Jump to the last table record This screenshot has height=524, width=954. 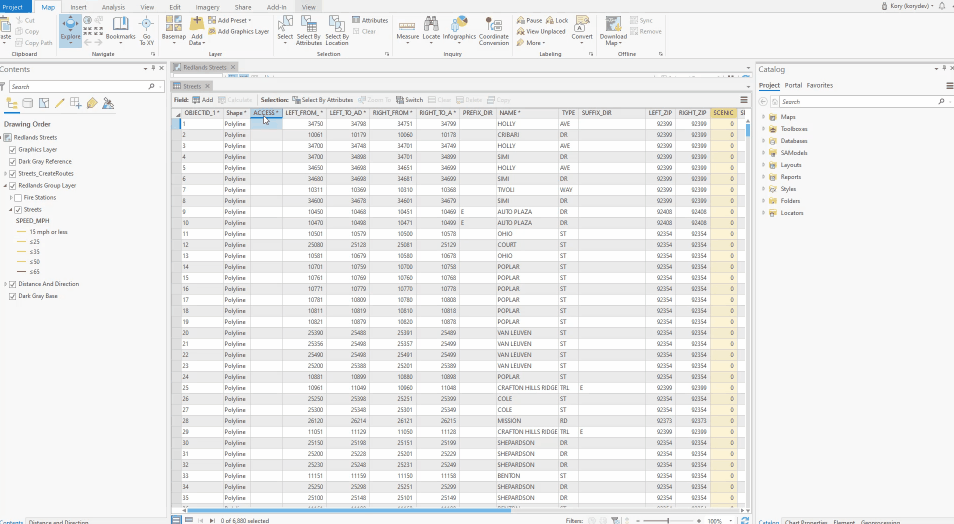(x=212, y=520)
